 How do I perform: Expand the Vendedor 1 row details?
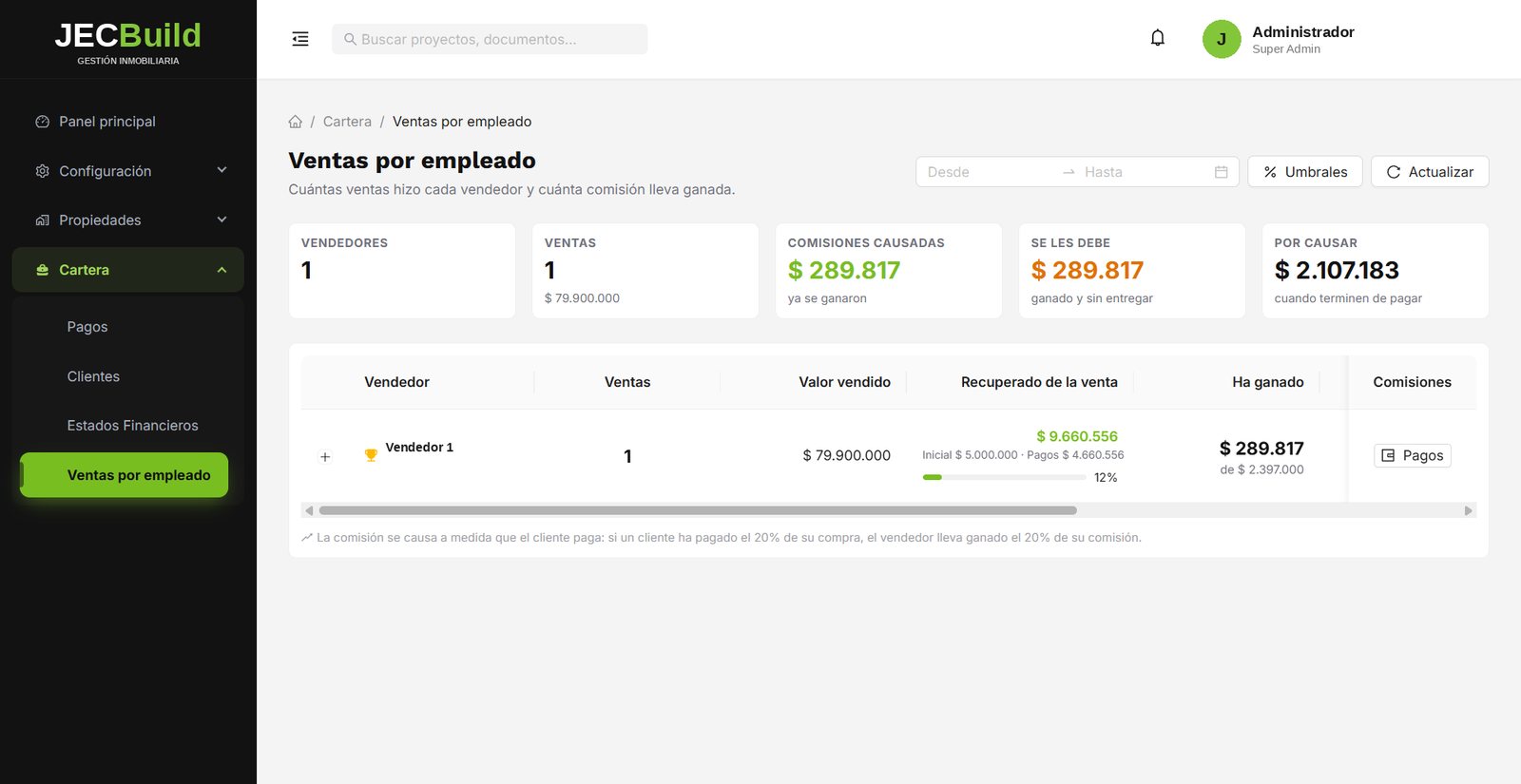325,457
